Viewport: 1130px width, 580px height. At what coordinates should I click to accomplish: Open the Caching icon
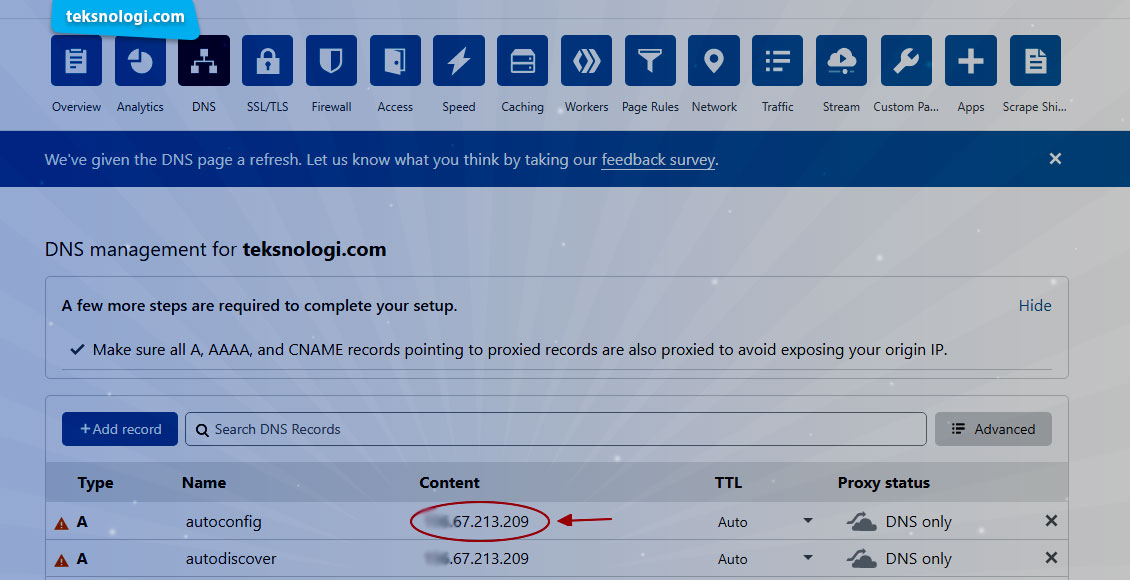522,60
